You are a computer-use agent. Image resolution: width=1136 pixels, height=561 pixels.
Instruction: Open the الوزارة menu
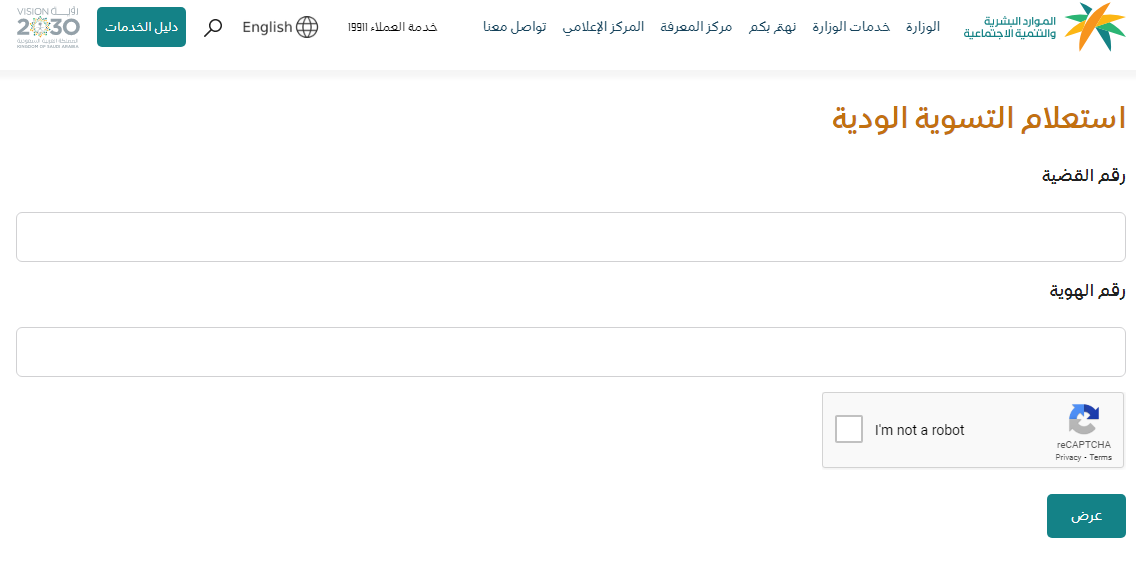[x=923, y=27]
